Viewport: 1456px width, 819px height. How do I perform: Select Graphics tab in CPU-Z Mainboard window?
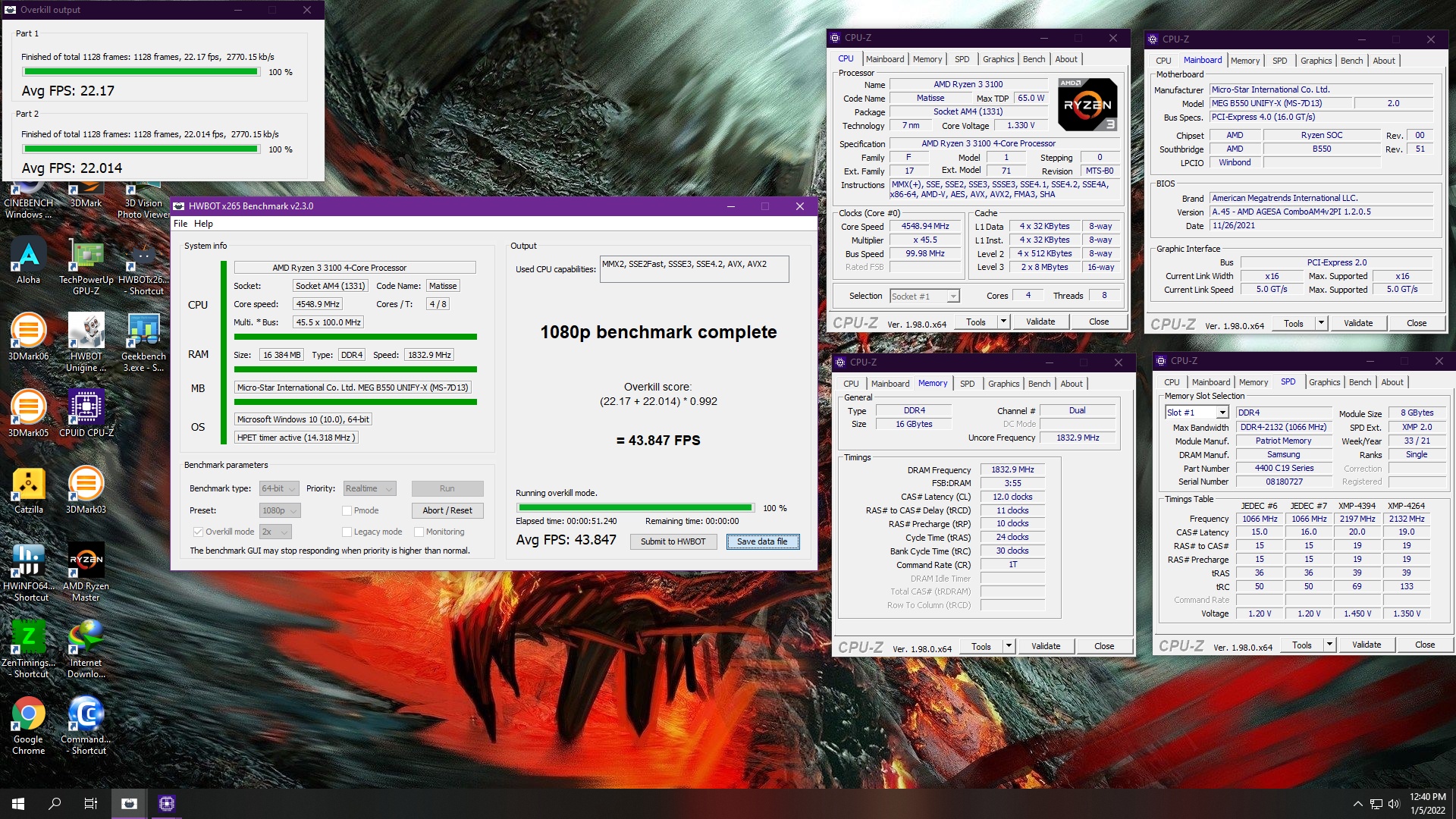click(1316, 61)
